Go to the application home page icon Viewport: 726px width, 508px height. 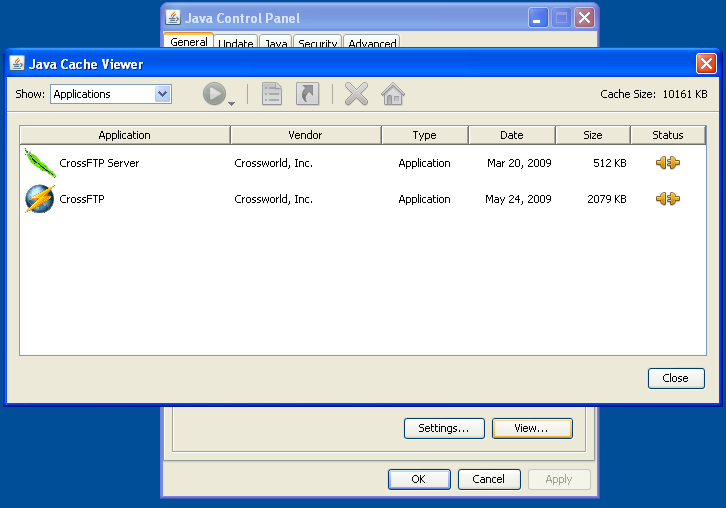tap(393, 94)
